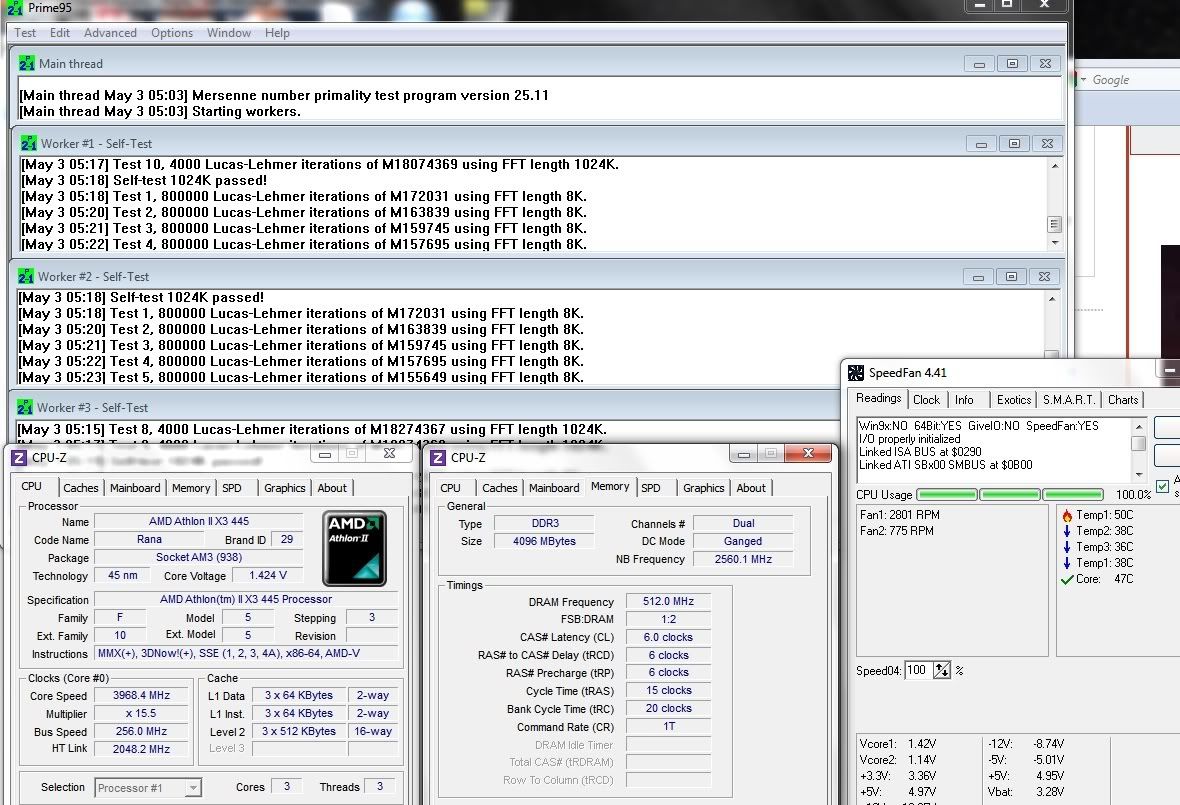Switch to the Exotics tab in SpeedFan

1014,399
